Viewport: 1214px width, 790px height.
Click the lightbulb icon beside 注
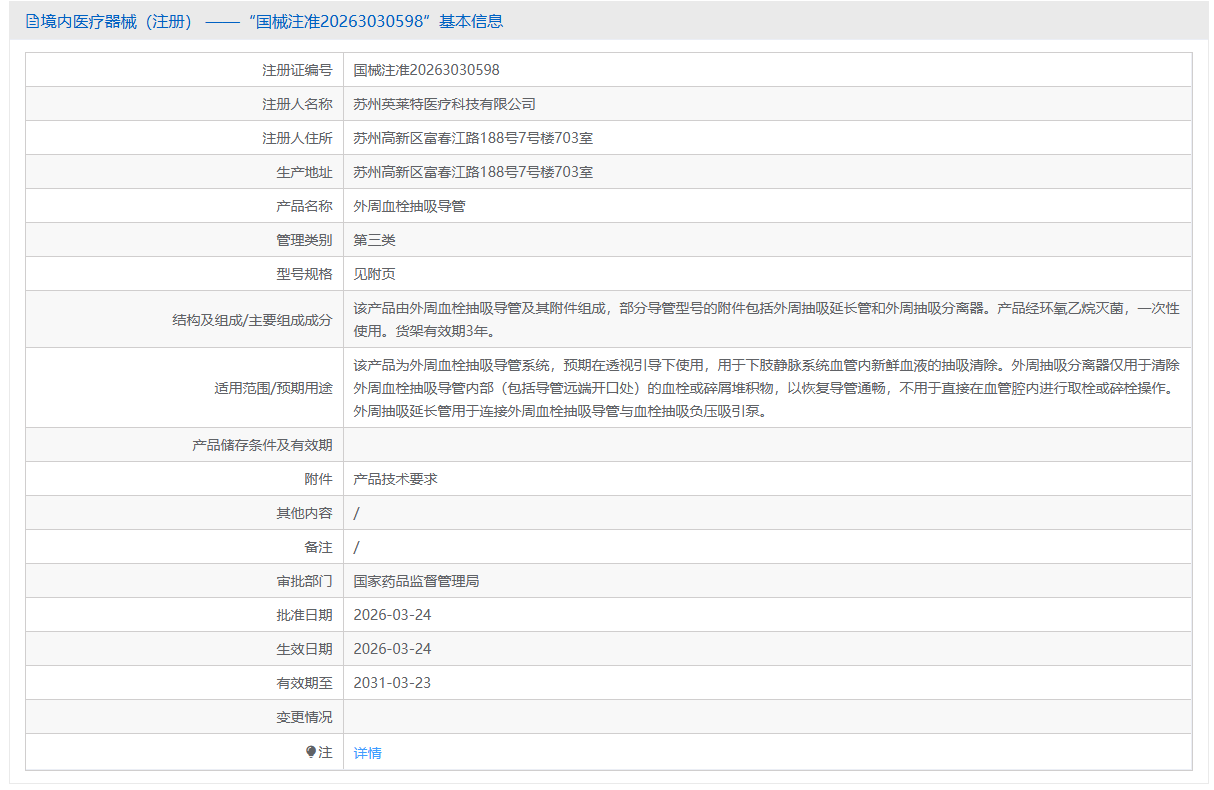[311, 752]
